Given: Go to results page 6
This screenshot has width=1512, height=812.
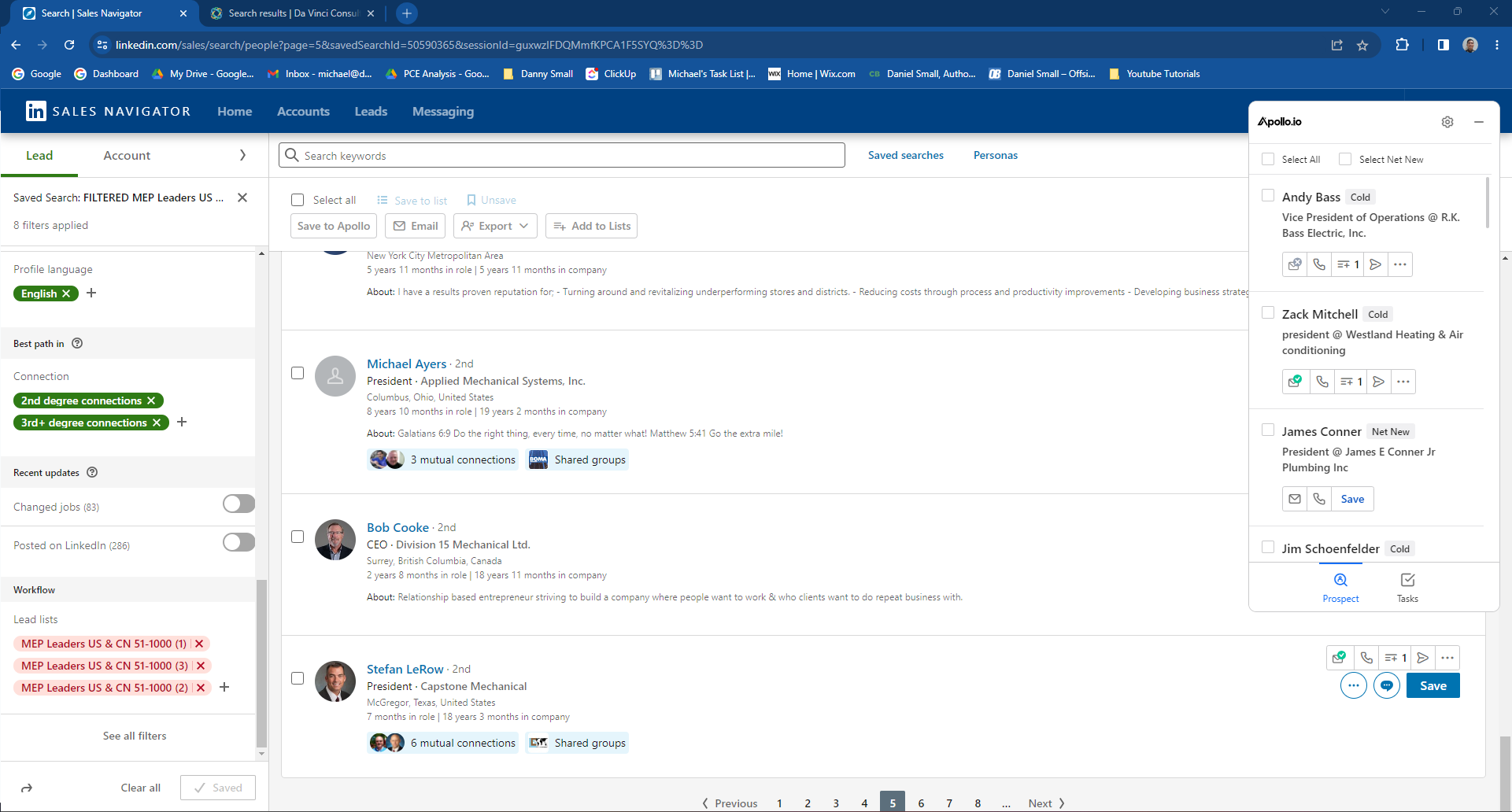Looking at the screenshot, I should [921, 803].
